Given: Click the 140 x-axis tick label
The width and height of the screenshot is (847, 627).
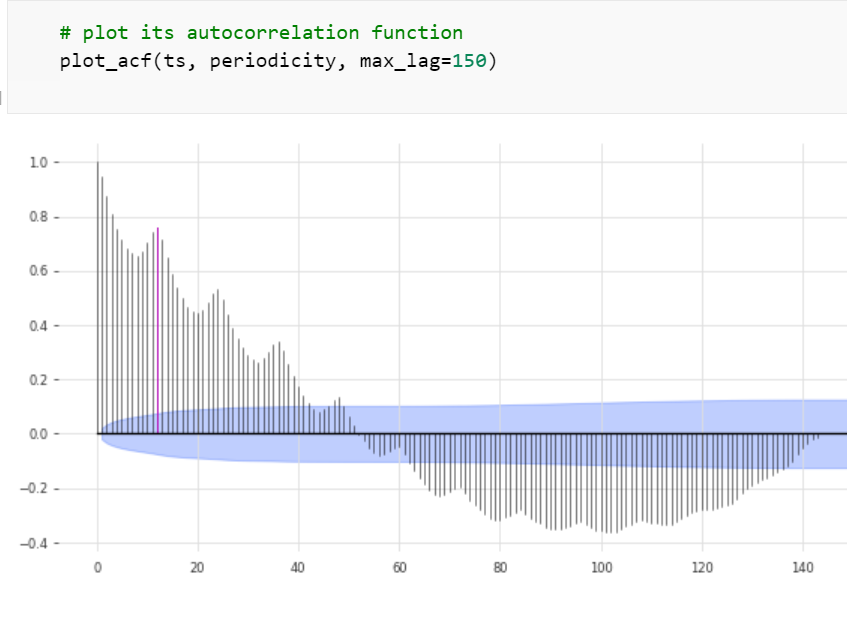Looking at the screenshot, I should pos(803,568).
